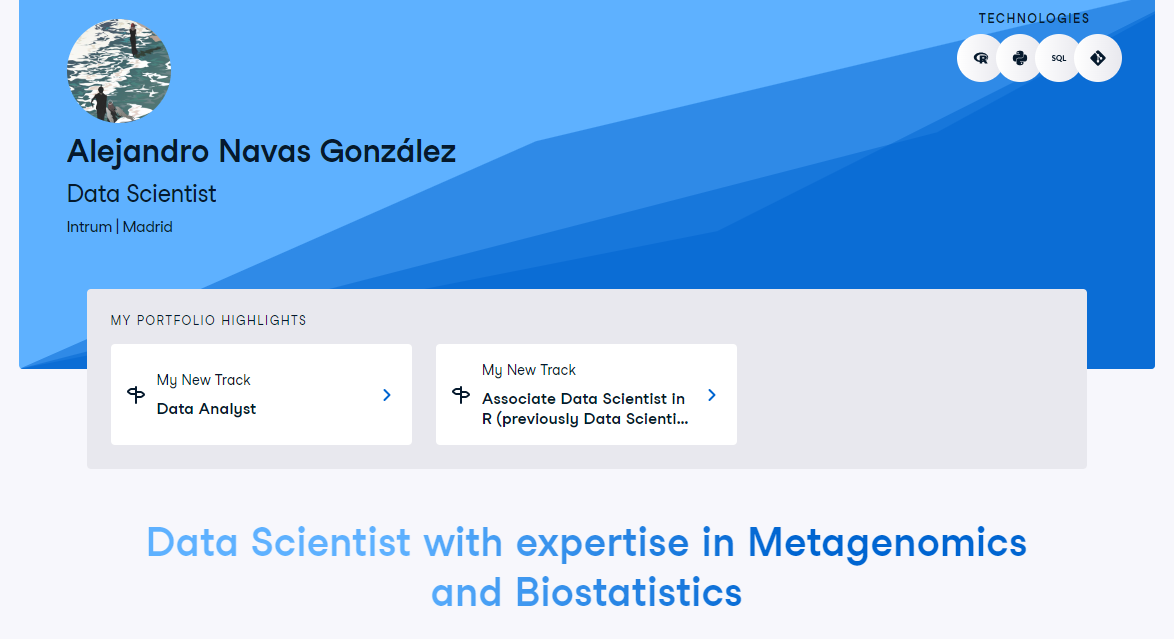Click the Madrid location text
1174x639 pixels.
148,227
